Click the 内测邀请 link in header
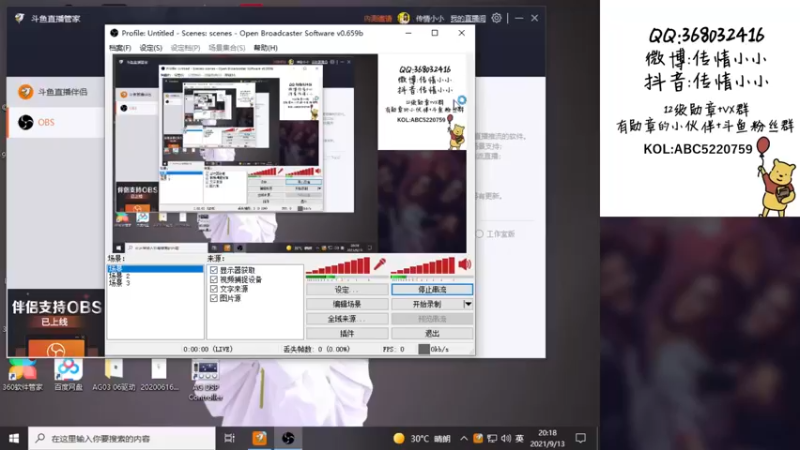 tap(378, 19)
